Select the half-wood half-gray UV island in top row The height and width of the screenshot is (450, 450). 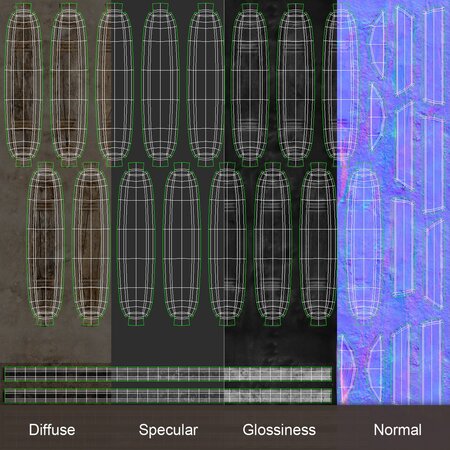click(x=114, y=85)
